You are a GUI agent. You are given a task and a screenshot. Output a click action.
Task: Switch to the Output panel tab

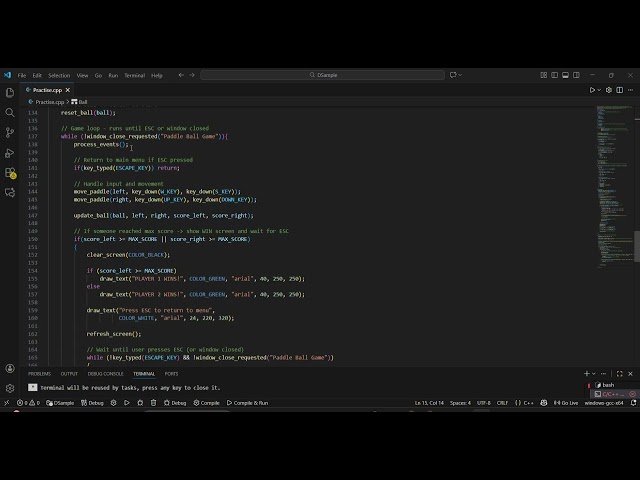click(x=69, y=373)
